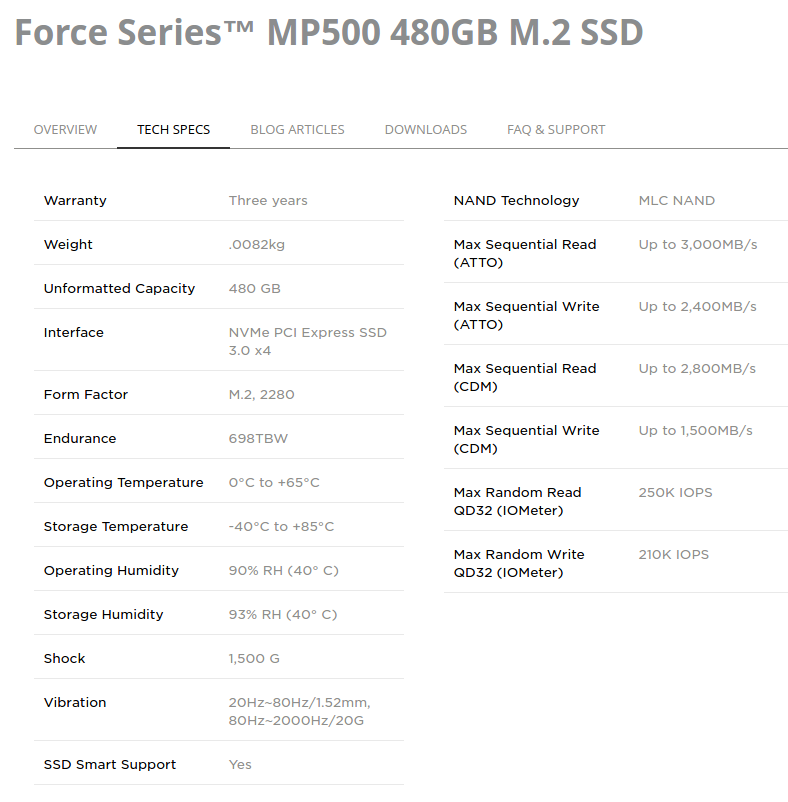Click the Operating Temperature label

pos(123,482)
